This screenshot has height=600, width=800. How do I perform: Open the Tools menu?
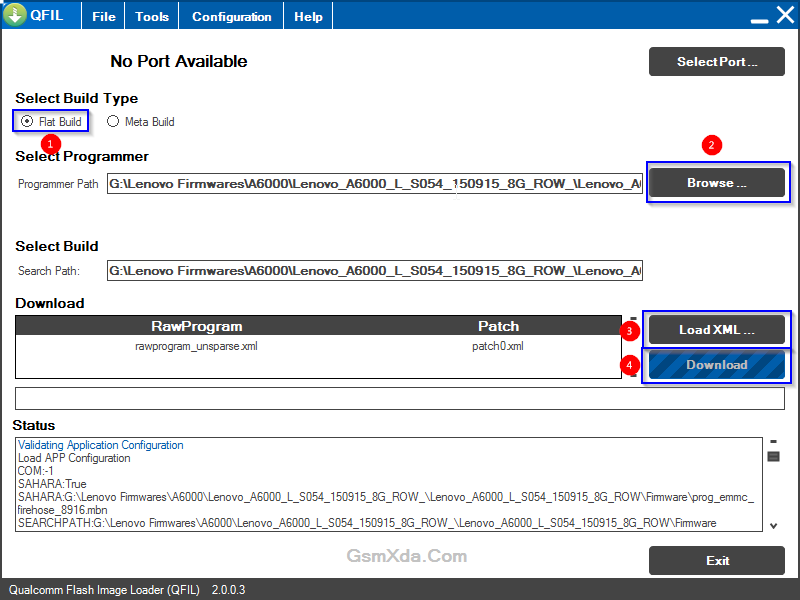pos(152,16)
